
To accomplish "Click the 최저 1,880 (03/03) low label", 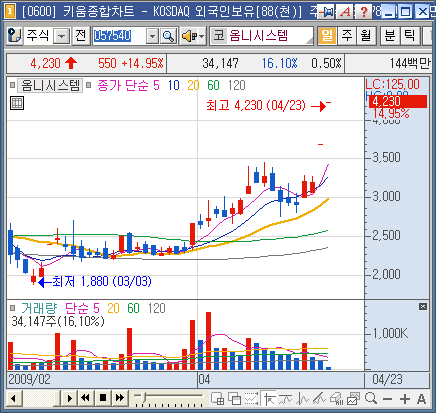I will pyautogui.click(x=102, y=282).
